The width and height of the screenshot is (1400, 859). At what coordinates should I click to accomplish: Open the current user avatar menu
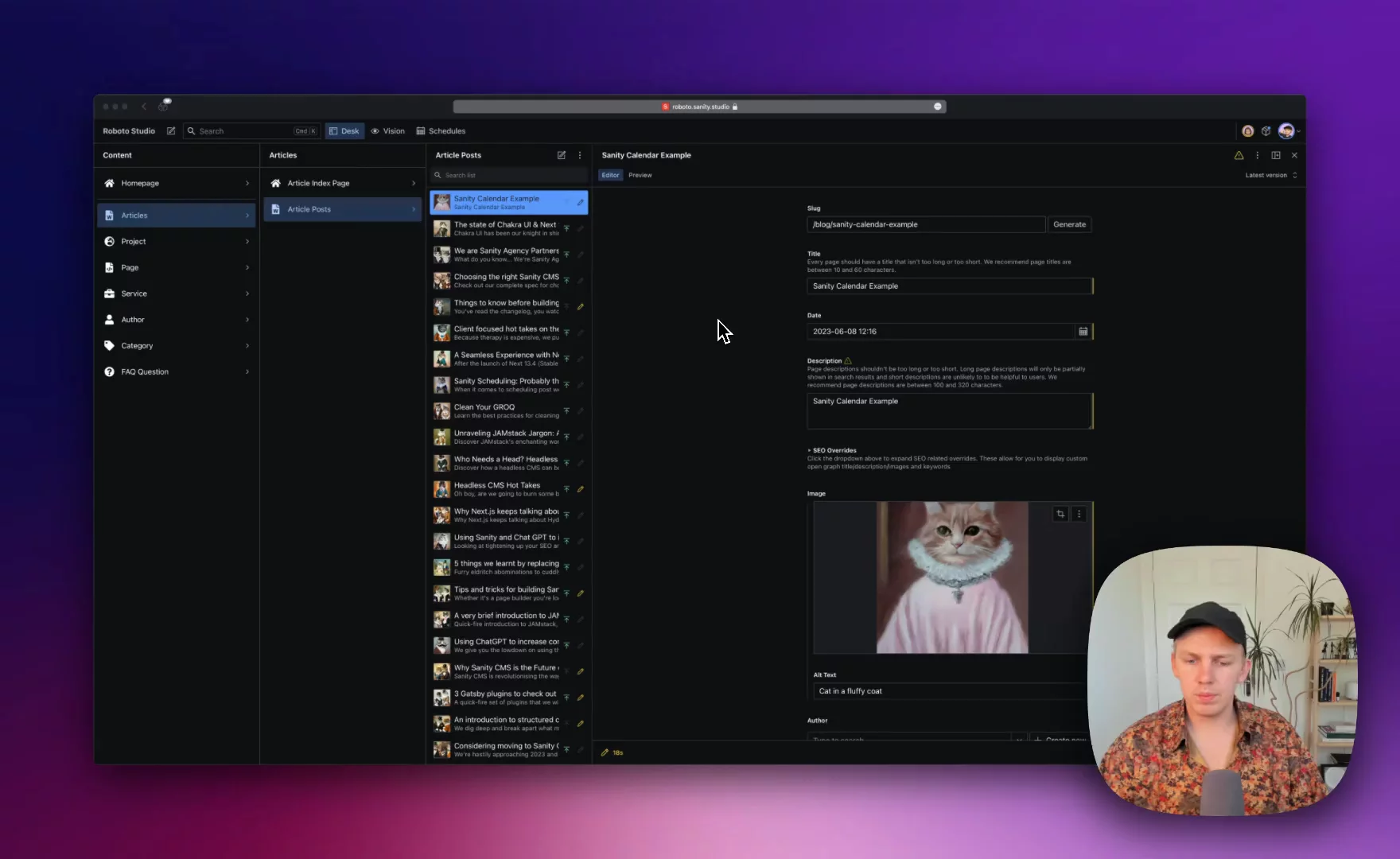click(x=1287, y=131)
